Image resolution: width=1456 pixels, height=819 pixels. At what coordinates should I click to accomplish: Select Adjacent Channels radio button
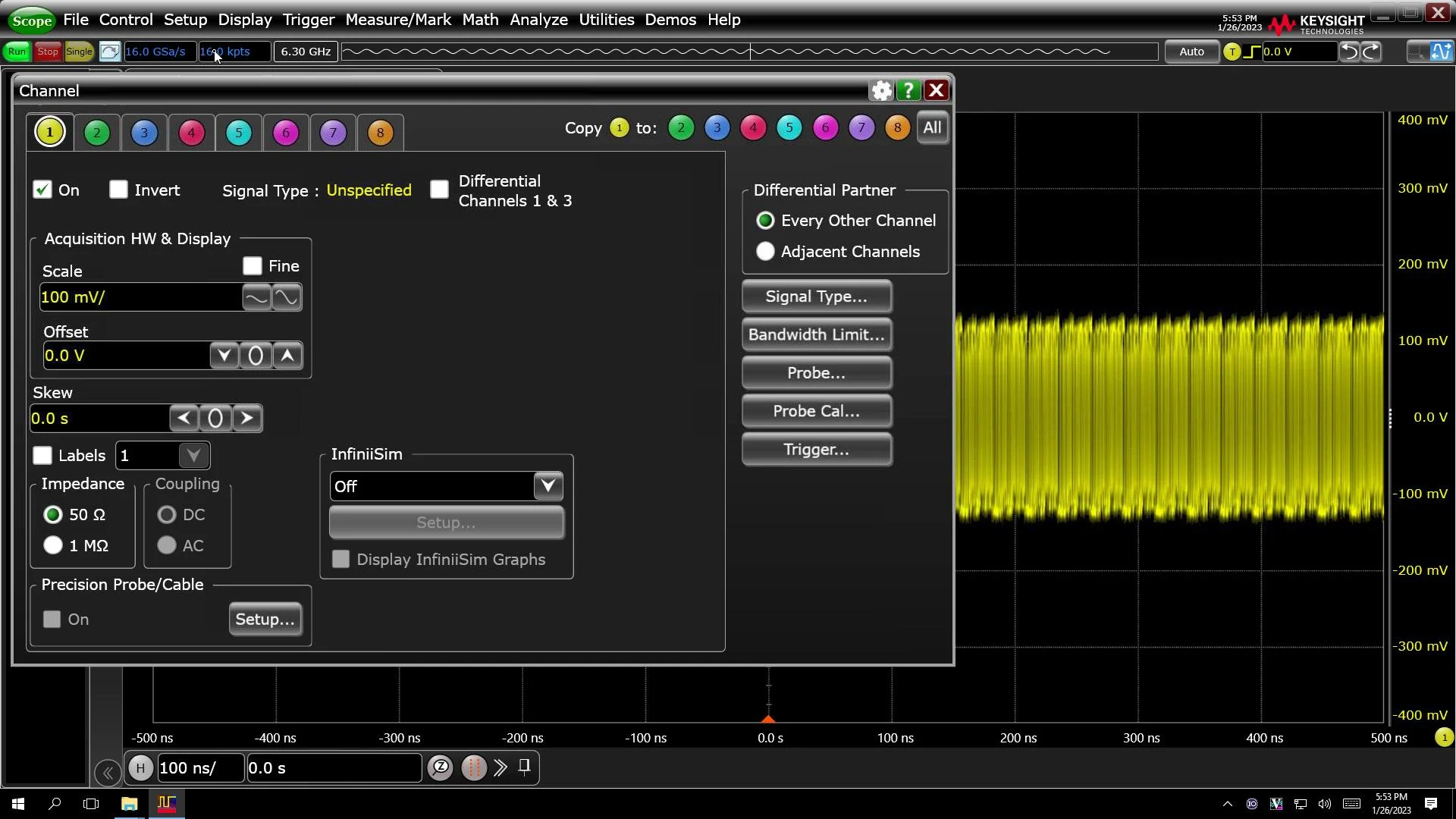point(765,252)
